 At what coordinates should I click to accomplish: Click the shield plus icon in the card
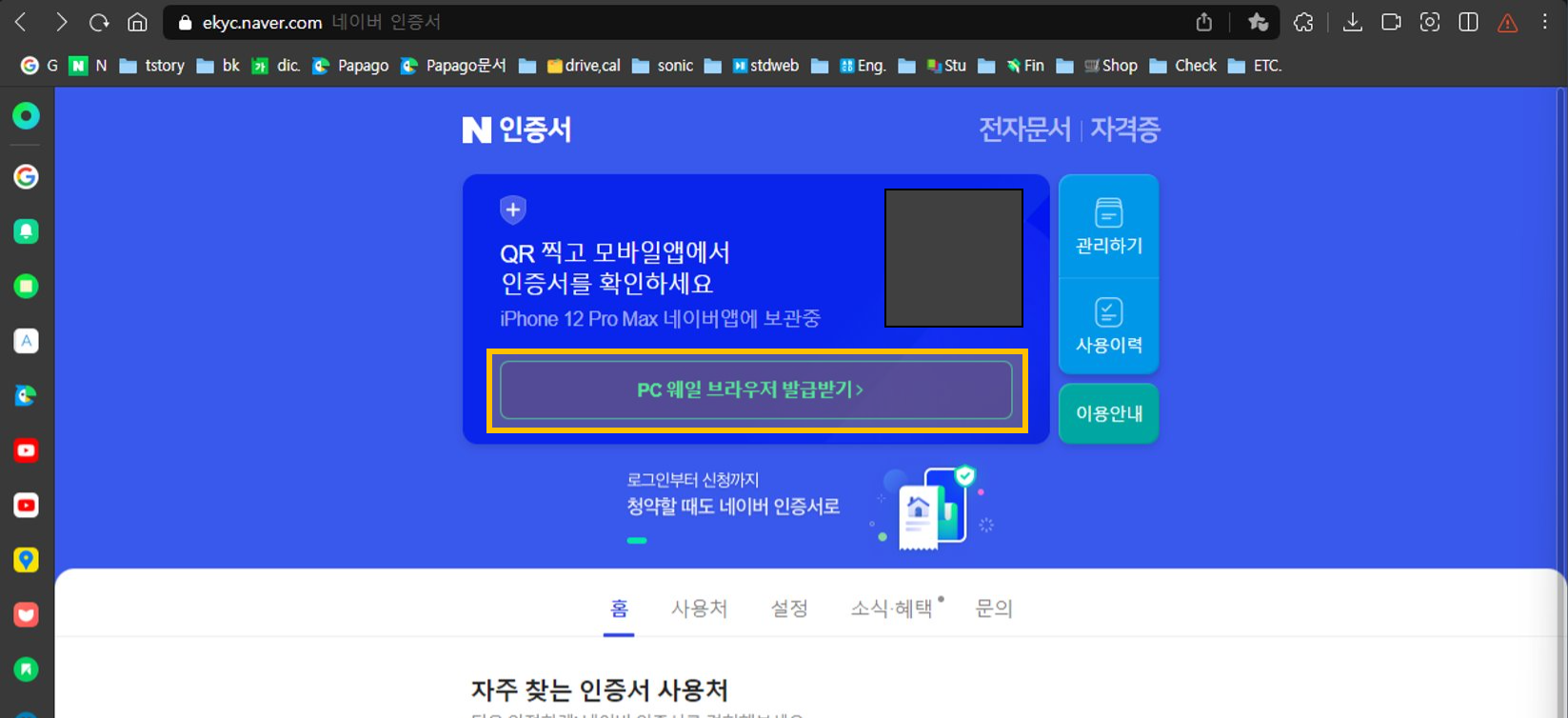(513, 209)
